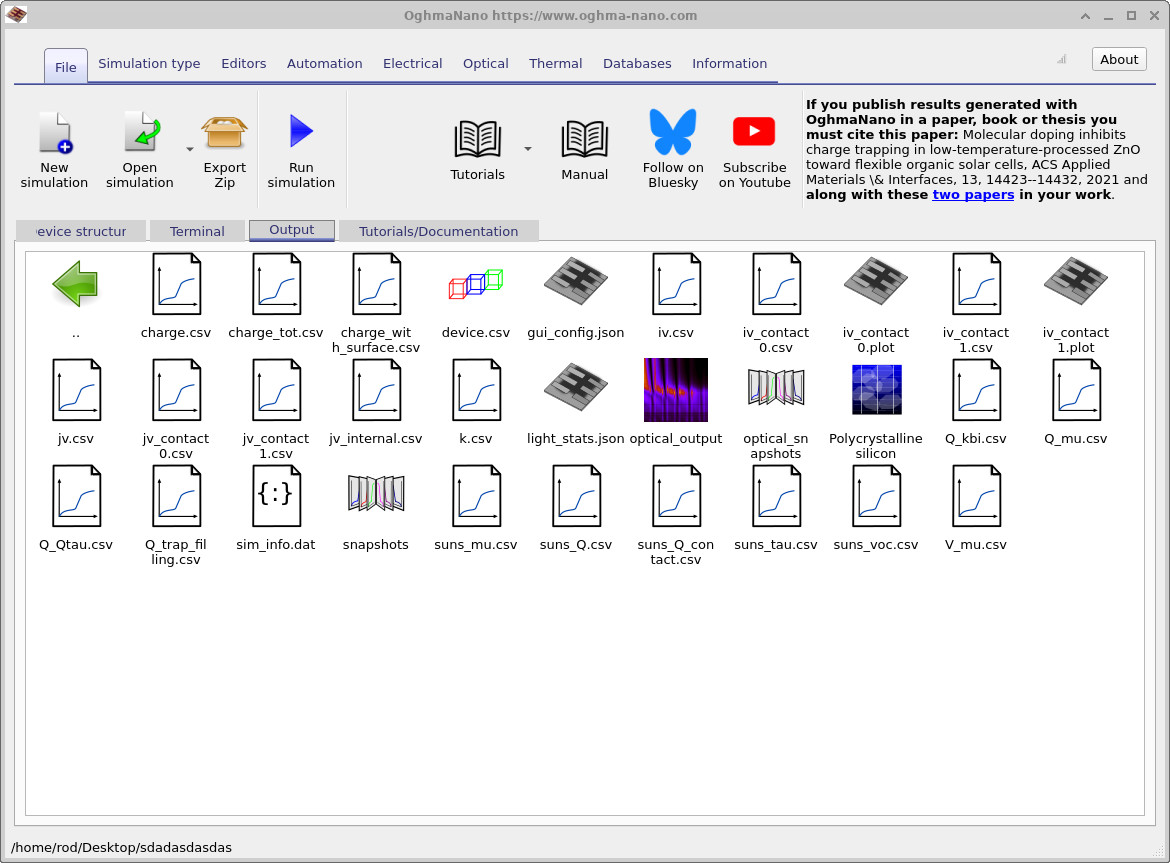
Task: Open the device.csv file
Action: pyautogui.click(x=476, y=283)
